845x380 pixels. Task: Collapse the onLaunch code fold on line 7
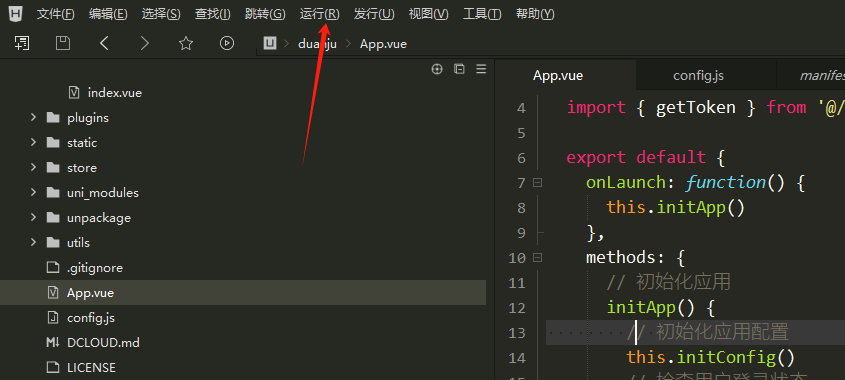[537, 183]
